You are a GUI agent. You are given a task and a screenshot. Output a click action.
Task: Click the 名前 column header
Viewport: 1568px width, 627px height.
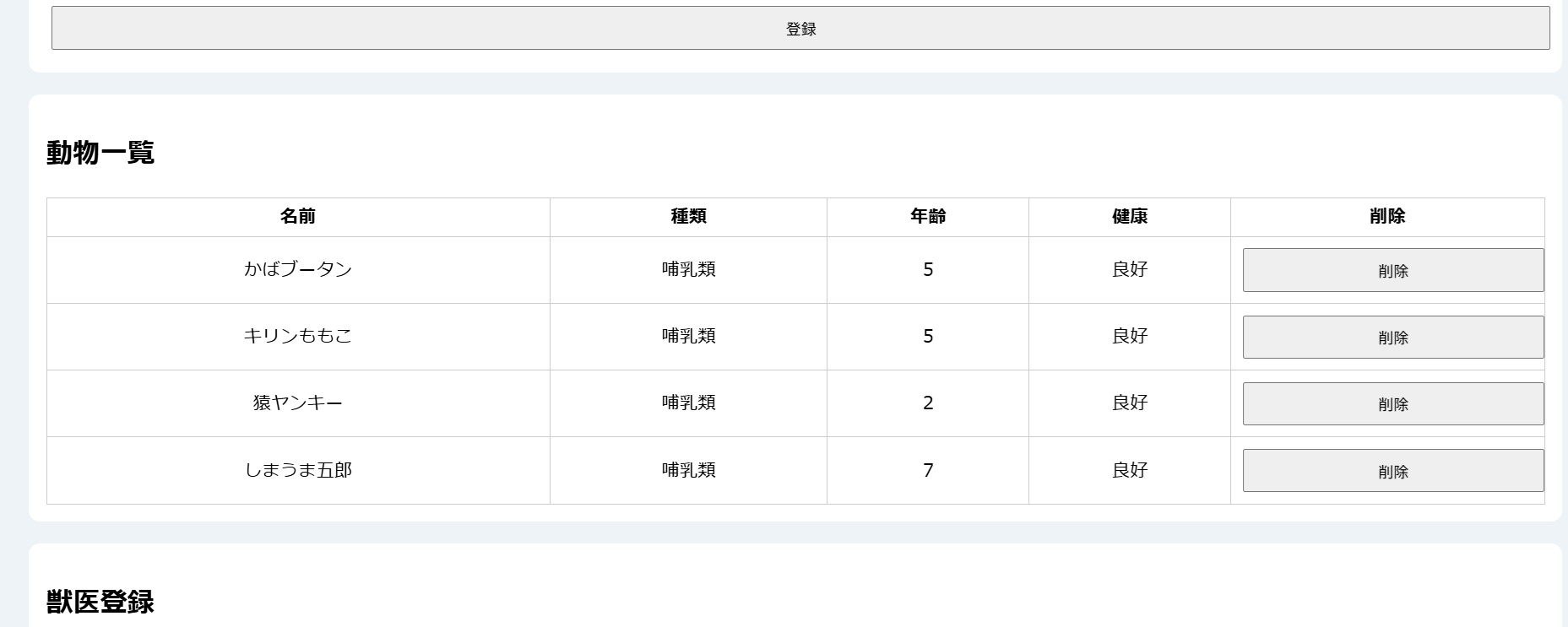tap(297, 217)
